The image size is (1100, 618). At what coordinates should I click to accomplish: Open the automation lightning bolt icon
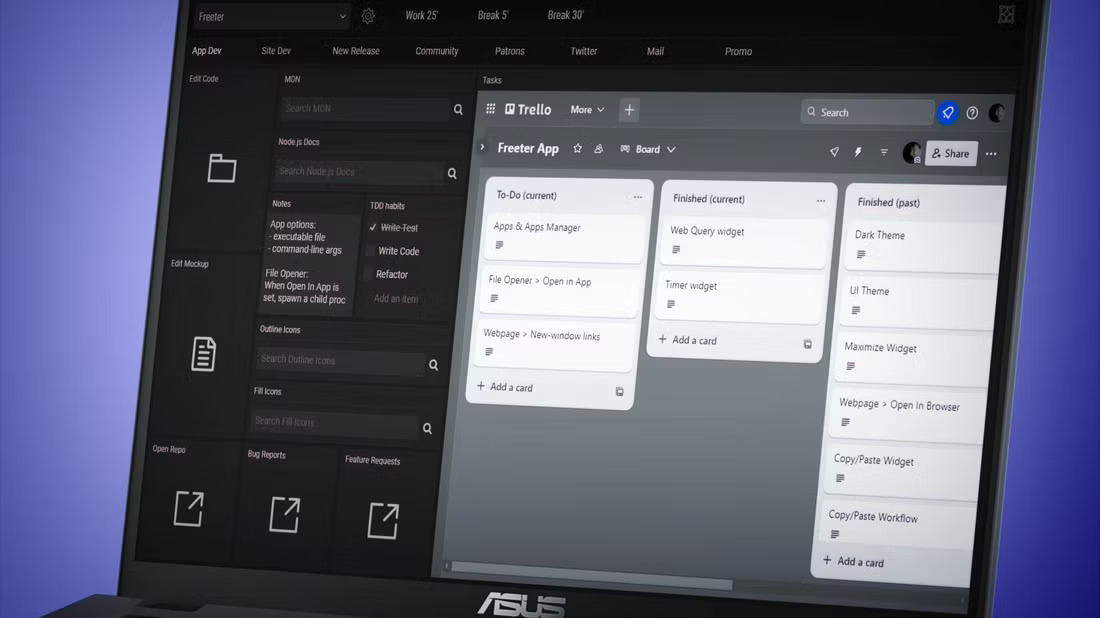point(858,152)
